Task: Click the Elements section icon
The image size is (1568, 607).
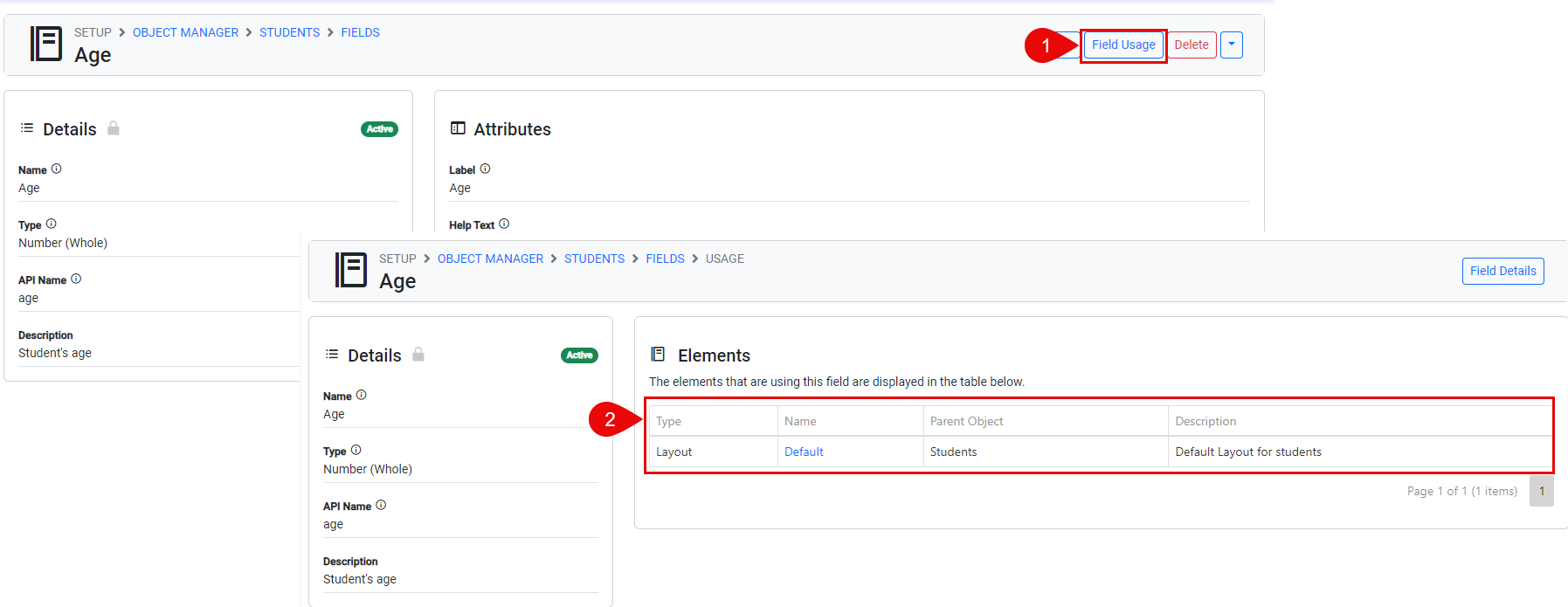Action: point(659,355)
